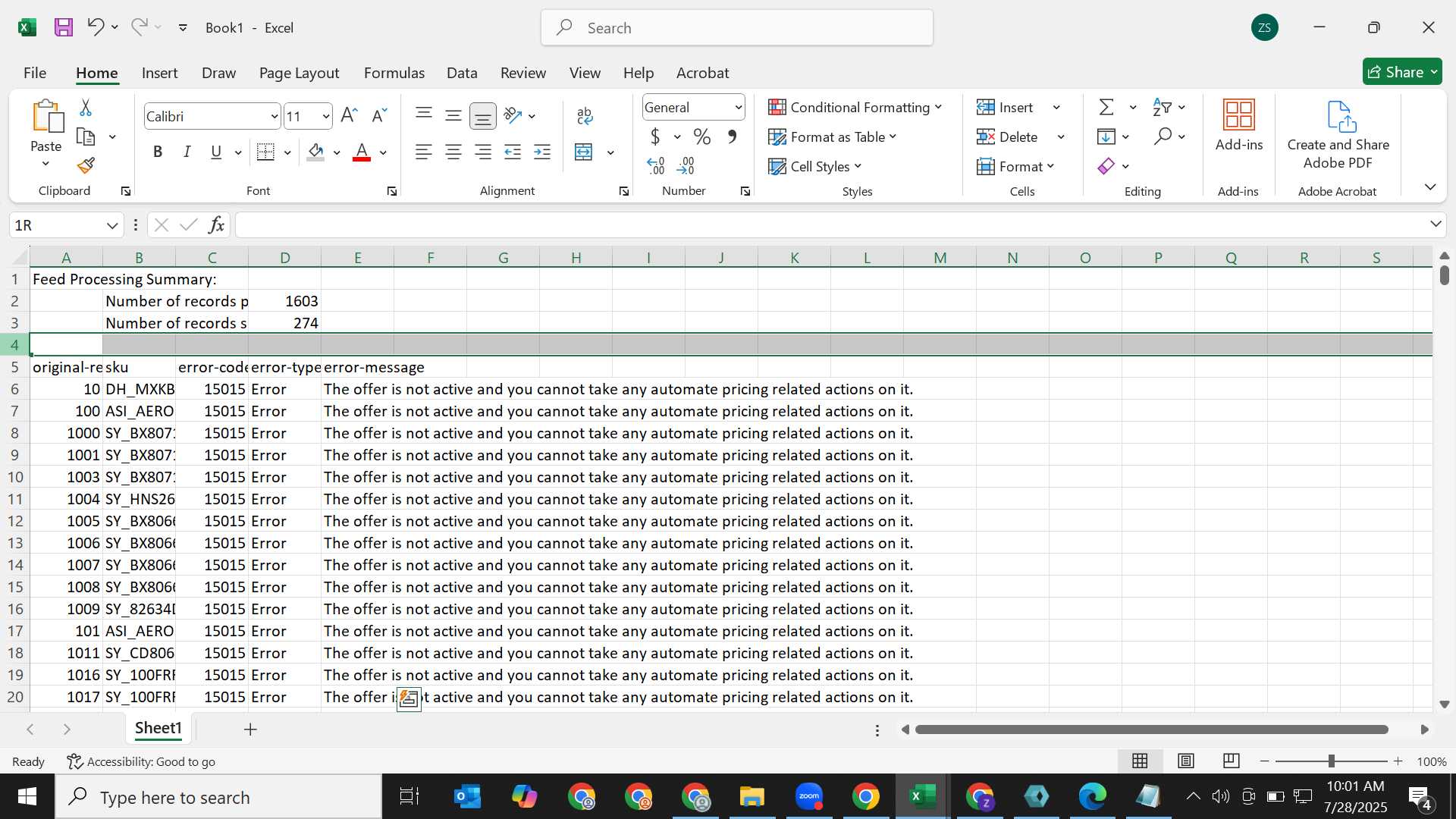
Task: Toggle Middle Align for cells
Action: coord(453,115)
